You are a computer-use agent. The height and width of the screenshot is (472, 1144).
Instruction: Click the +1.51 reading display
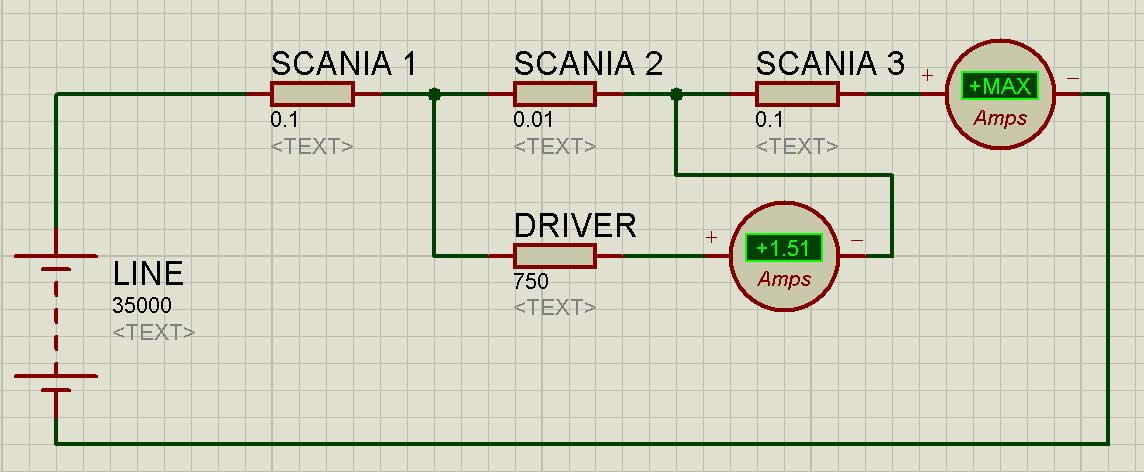[x=784, y=249]
